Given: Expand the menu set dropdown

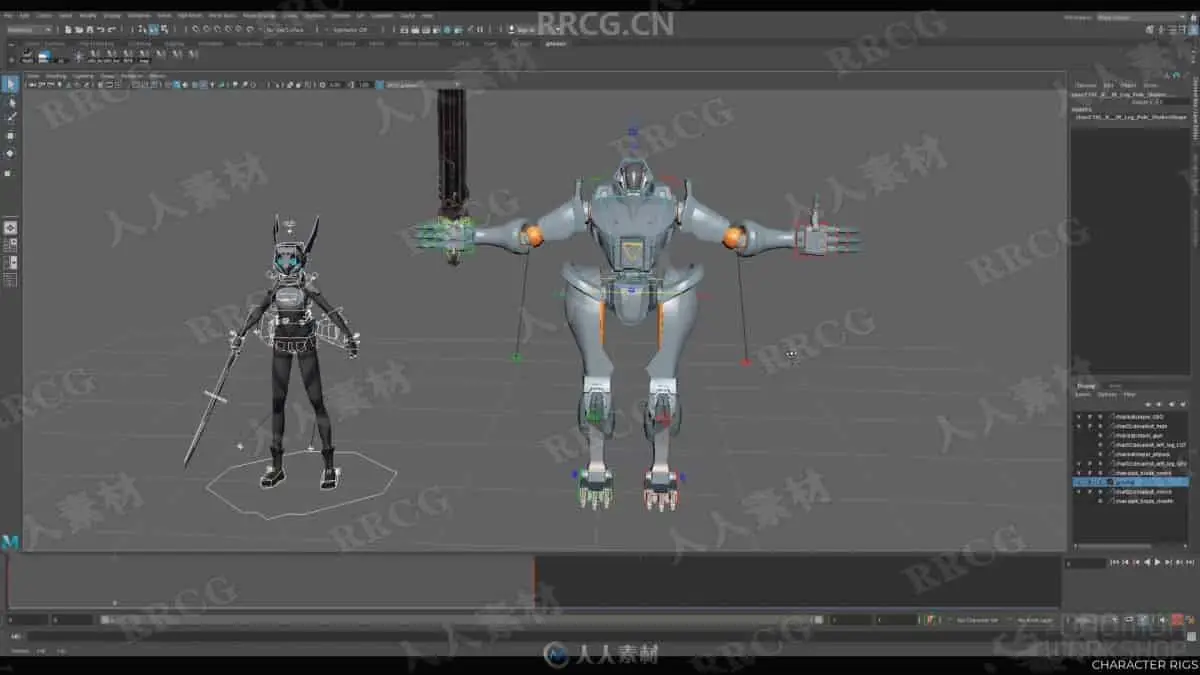Looking at the screenshot, I should [28, 30].
